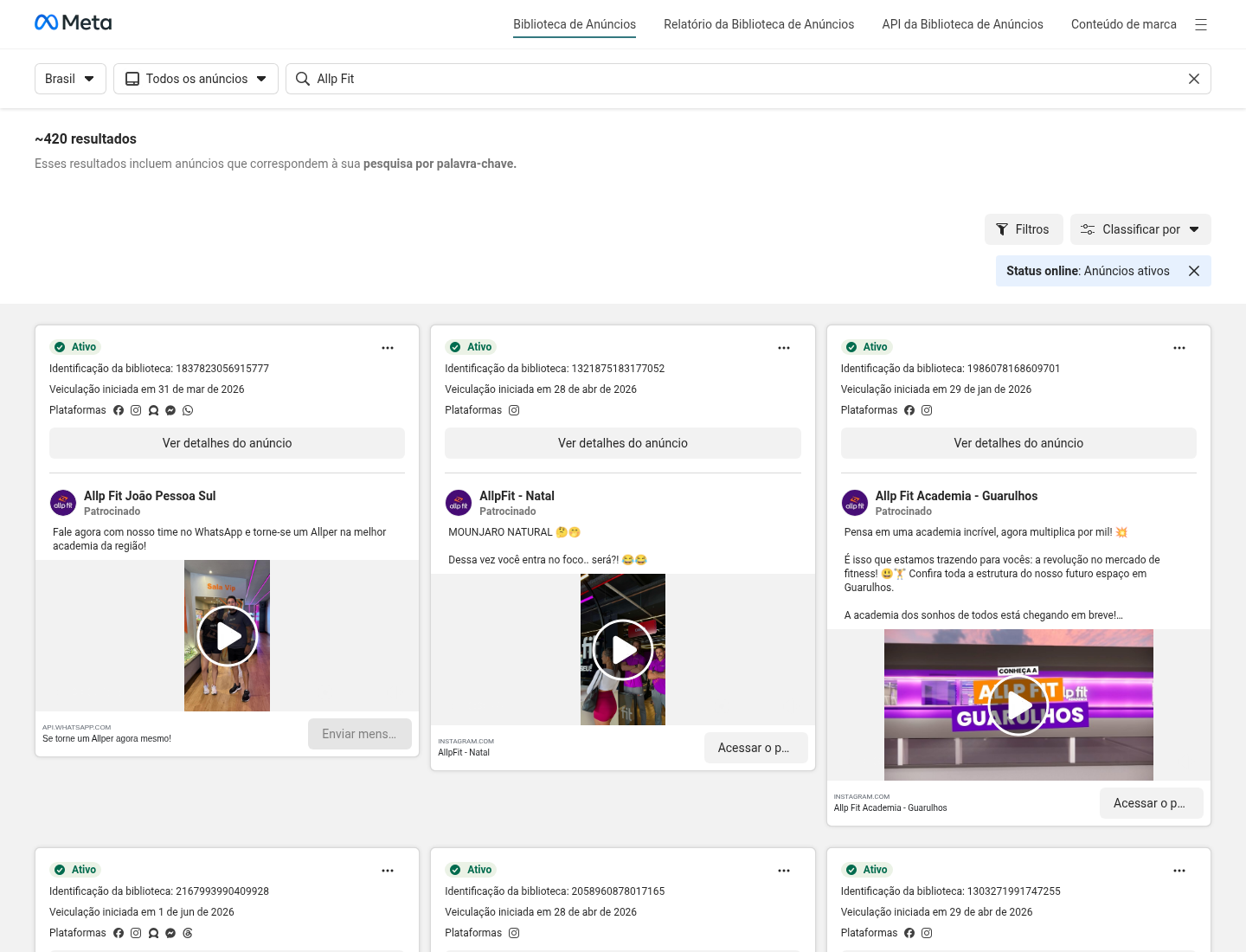The image size is (1246, 952).
Task: Click Acessar button on AllpFit Natal ad
Action: (x=755, y=748)
